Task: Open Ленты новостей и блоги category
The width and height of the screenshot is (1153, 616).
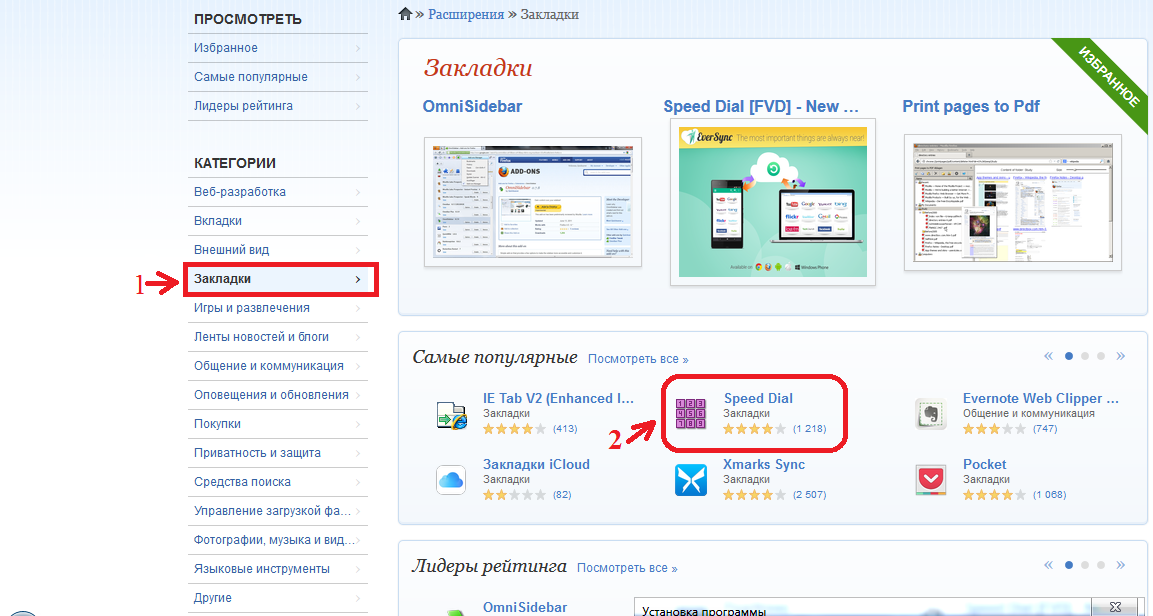Action: [x=278, y=337]
